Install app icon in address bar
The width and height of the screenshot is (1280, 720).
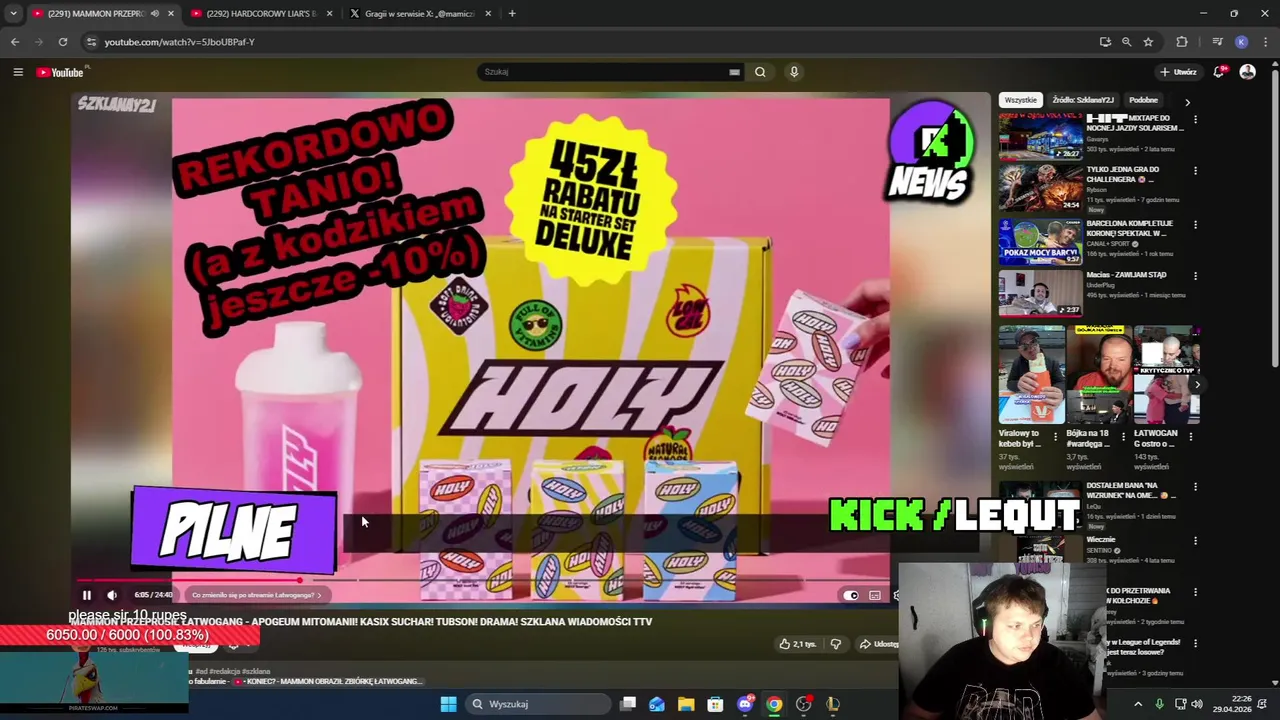(x=1105, y=42)
